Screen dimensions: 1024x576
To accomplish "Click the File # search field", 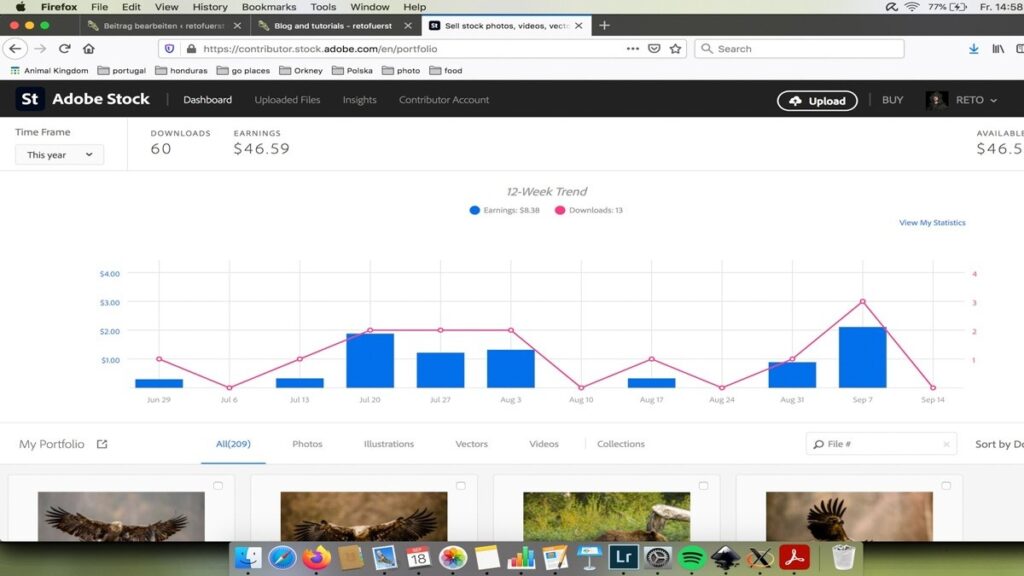I will (880, 444).
